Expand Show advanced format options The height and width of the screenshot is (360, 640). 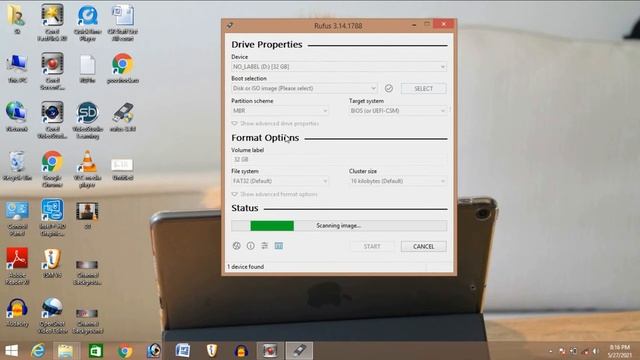click(274, 194)
